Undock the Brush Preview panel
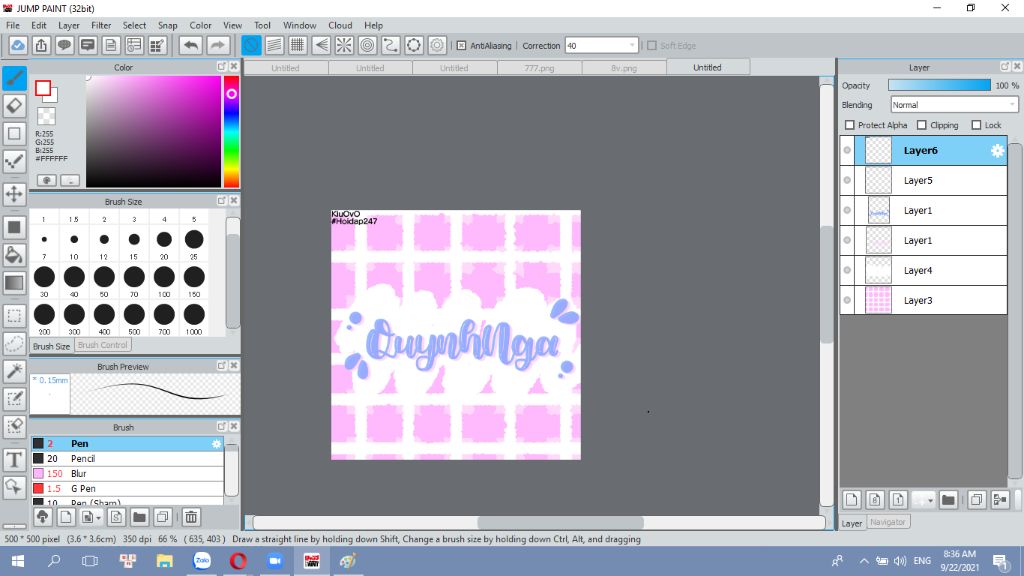The width and height of the screenshot is (1024, 576). pos(221,366)
